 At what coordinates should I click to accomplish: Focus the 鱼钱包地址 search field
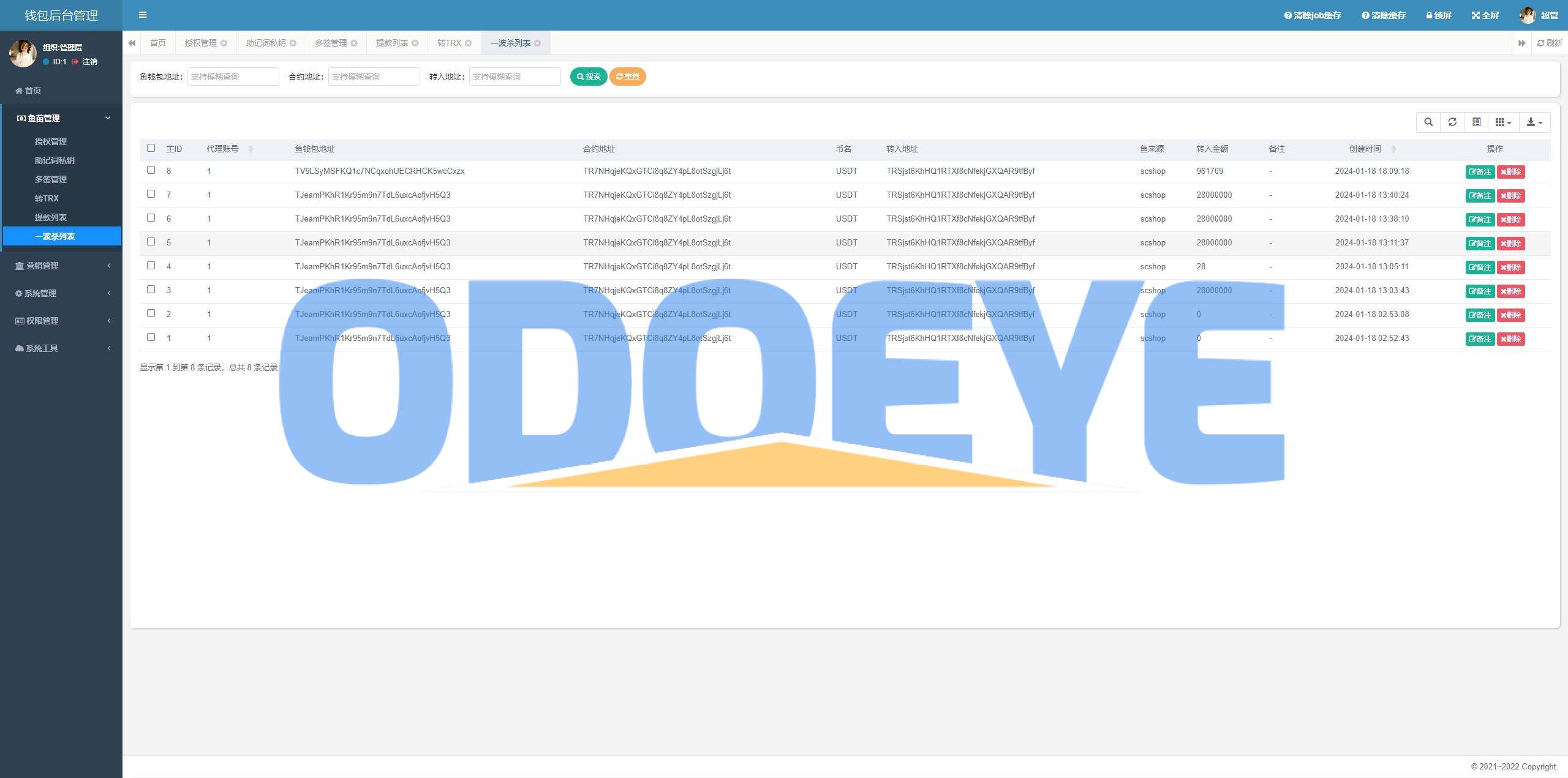(x=233, y=77)
